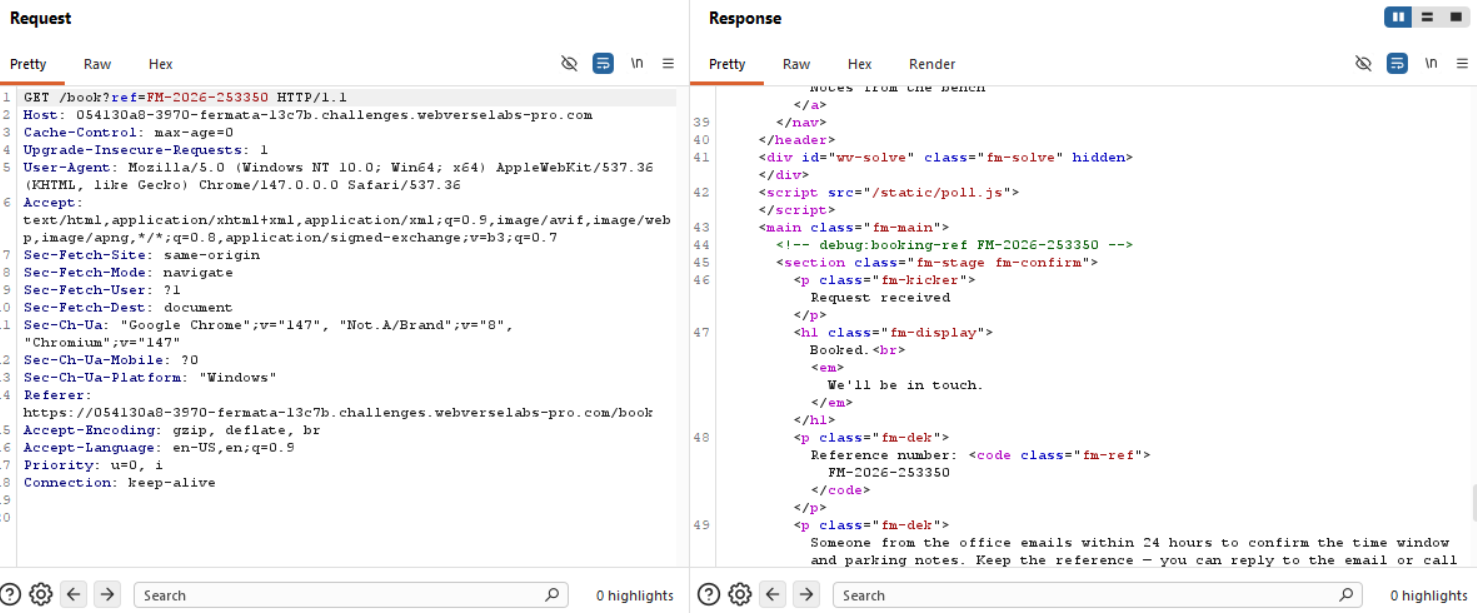The width and height of the screenshot is (1477, 613).
Task: Open Response panel options hamburger menu
Action: pyautogui.click(x=1462, y=64)
